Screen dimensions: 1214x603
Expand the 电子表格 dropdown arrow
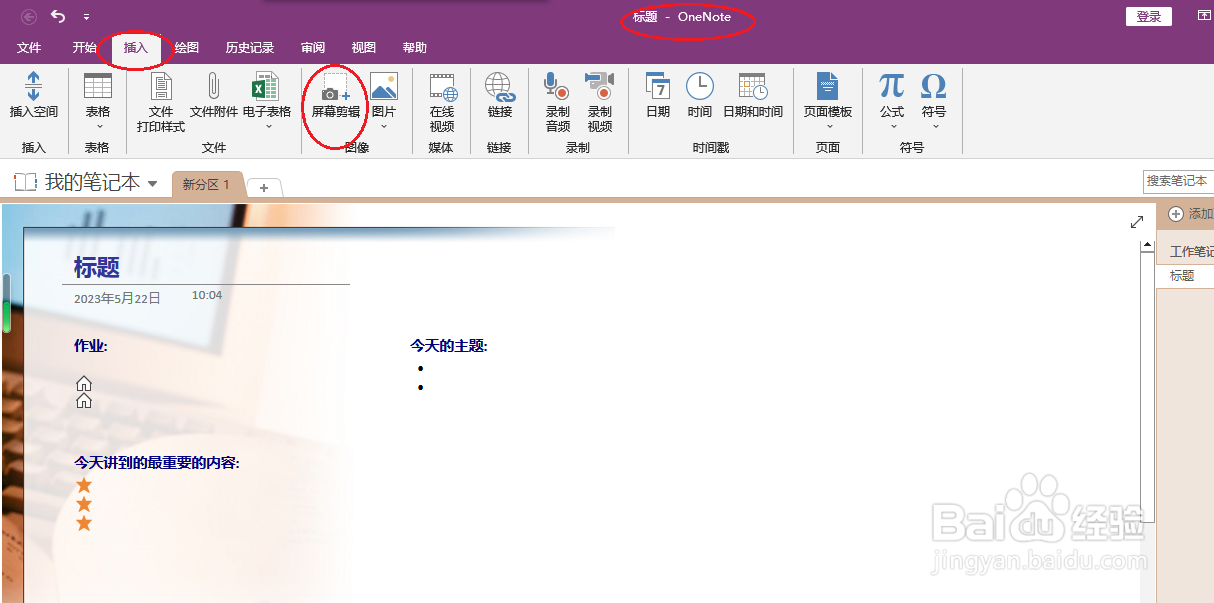(268, 127)
